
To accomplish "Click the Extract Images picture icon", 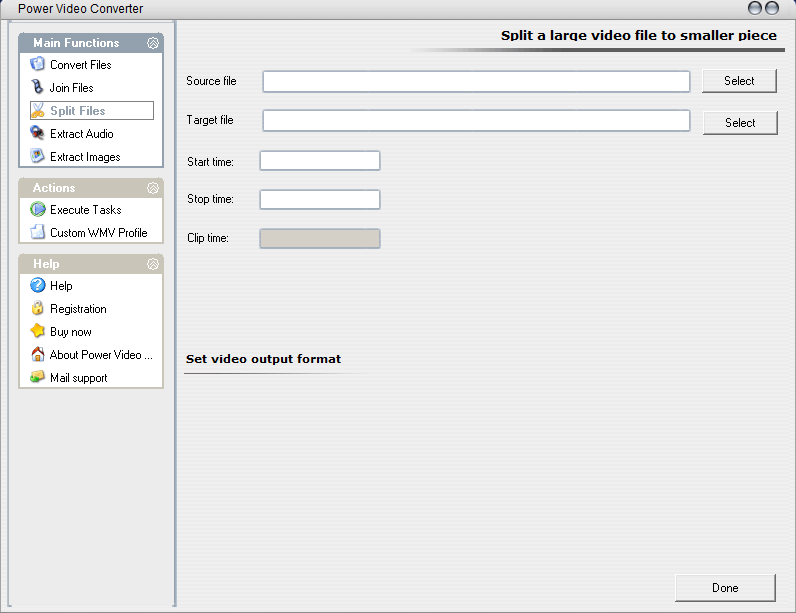I will point(38,156).
